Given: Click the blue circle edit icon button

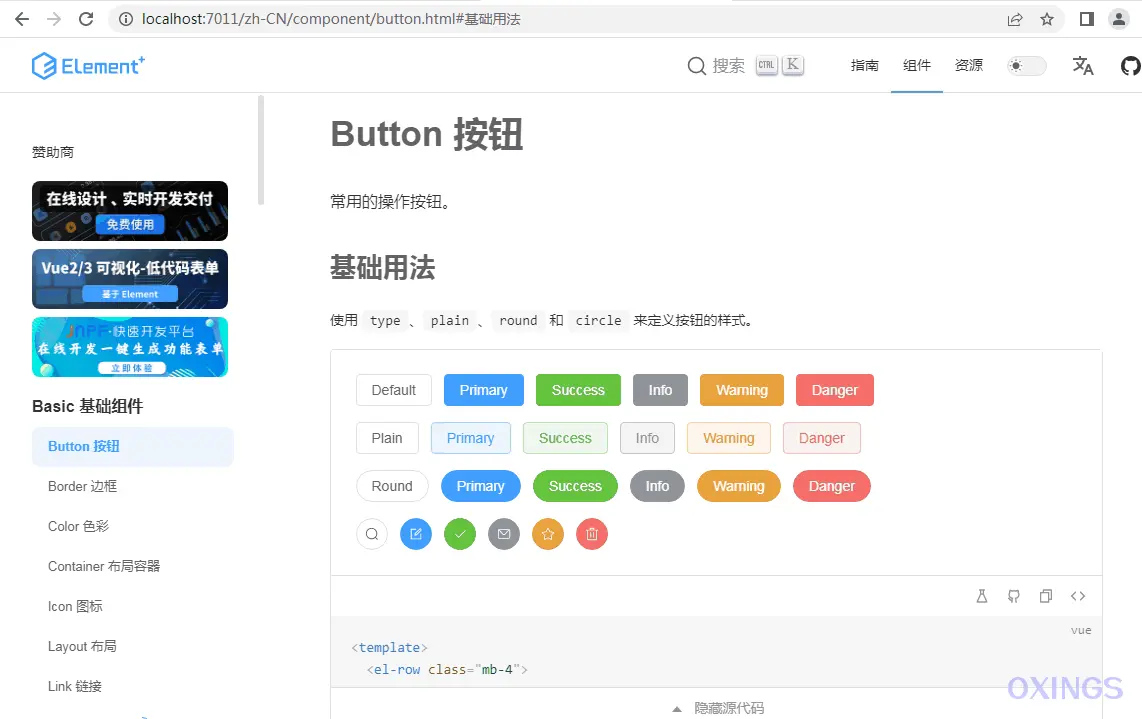Looking at the screenshot, I should [x=416, y=534].
